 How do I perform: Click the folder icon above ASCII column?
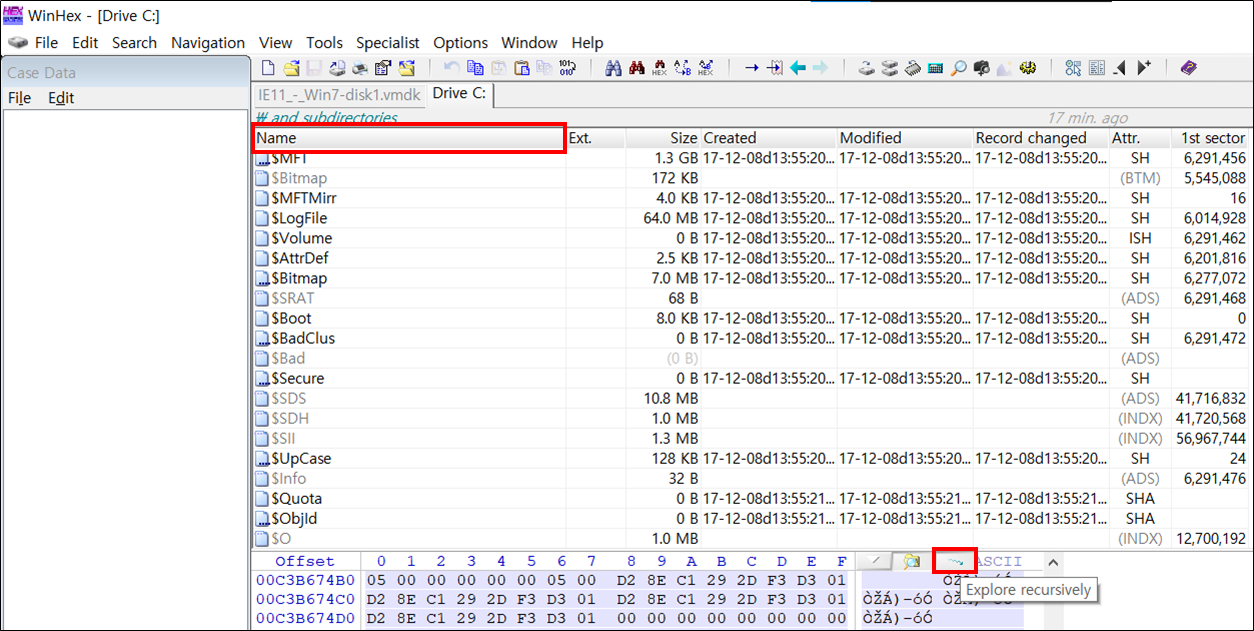[x=912, y=561]
